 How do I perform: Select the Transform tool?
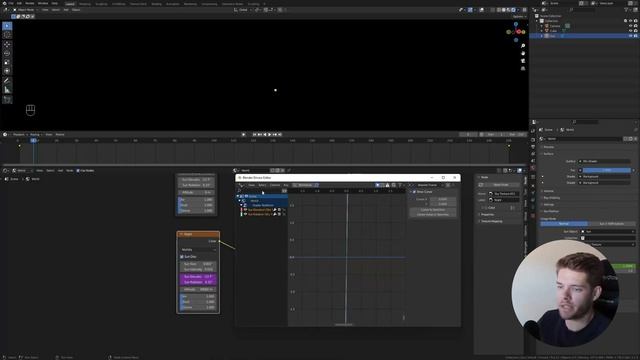[x=7, y=71]
